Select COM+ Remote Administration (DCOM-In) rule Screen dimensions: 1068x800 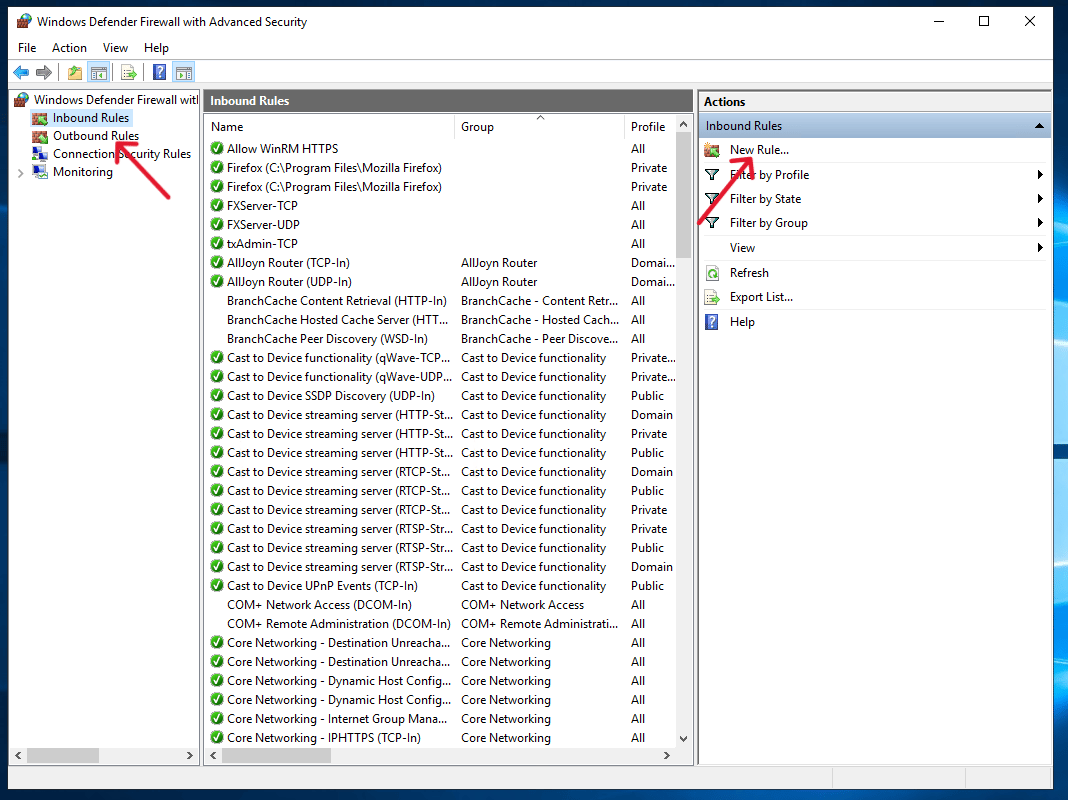tap(441, 624)
